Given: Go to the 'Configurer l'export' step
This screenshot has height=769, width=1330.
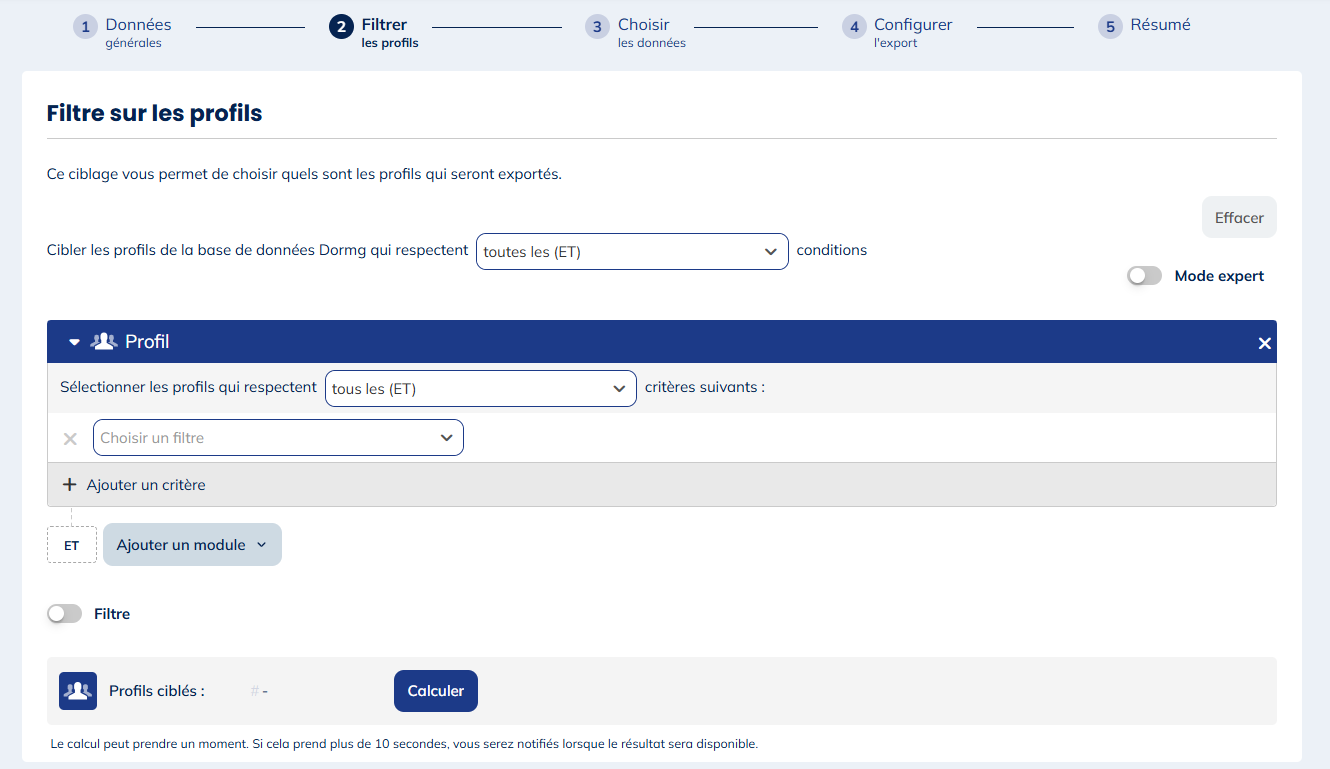Looking at the screenshot, I should 911,32.
